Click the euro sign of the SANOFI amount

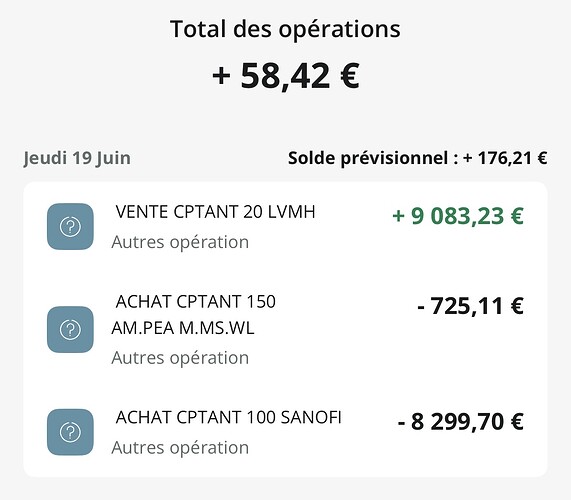517,421
